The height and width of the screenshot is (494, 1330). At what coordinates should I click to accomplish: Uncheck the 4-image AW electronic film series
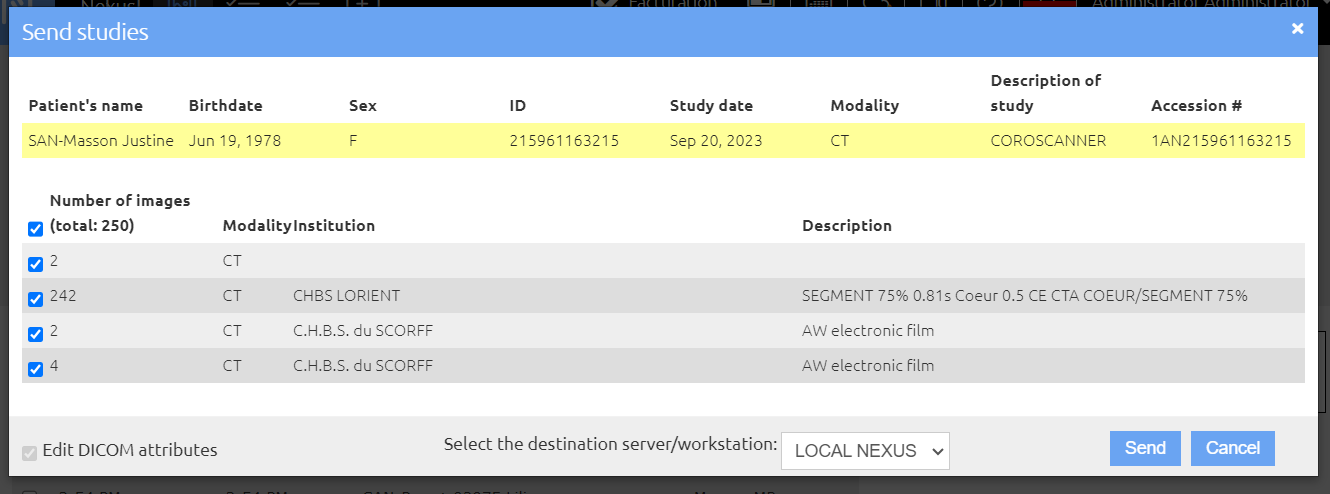(x=36, y=369)
